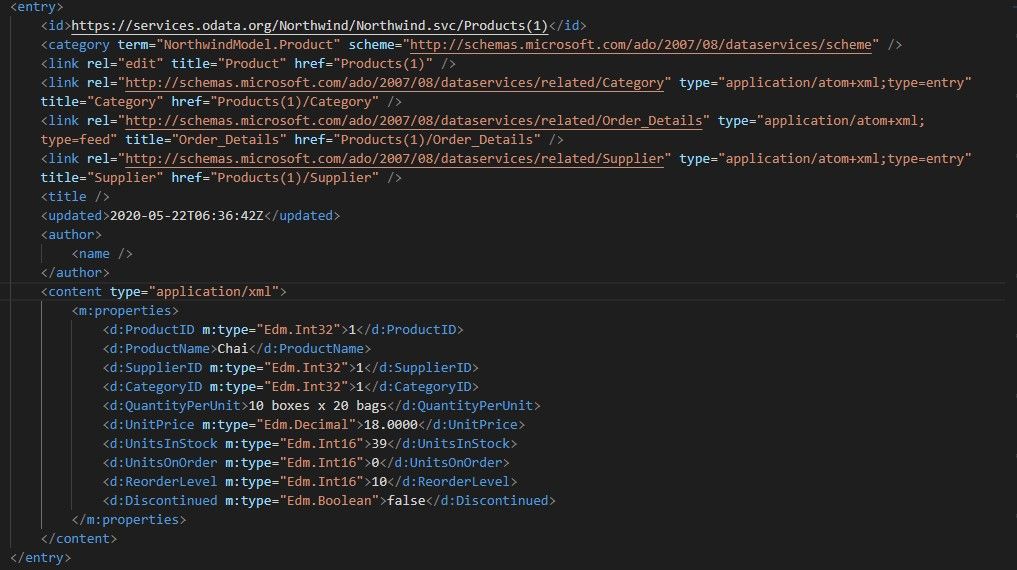This screenshot has height=570, width=1017.
Task: Click the d:CategoryID element line
Action: pos(291,386)
